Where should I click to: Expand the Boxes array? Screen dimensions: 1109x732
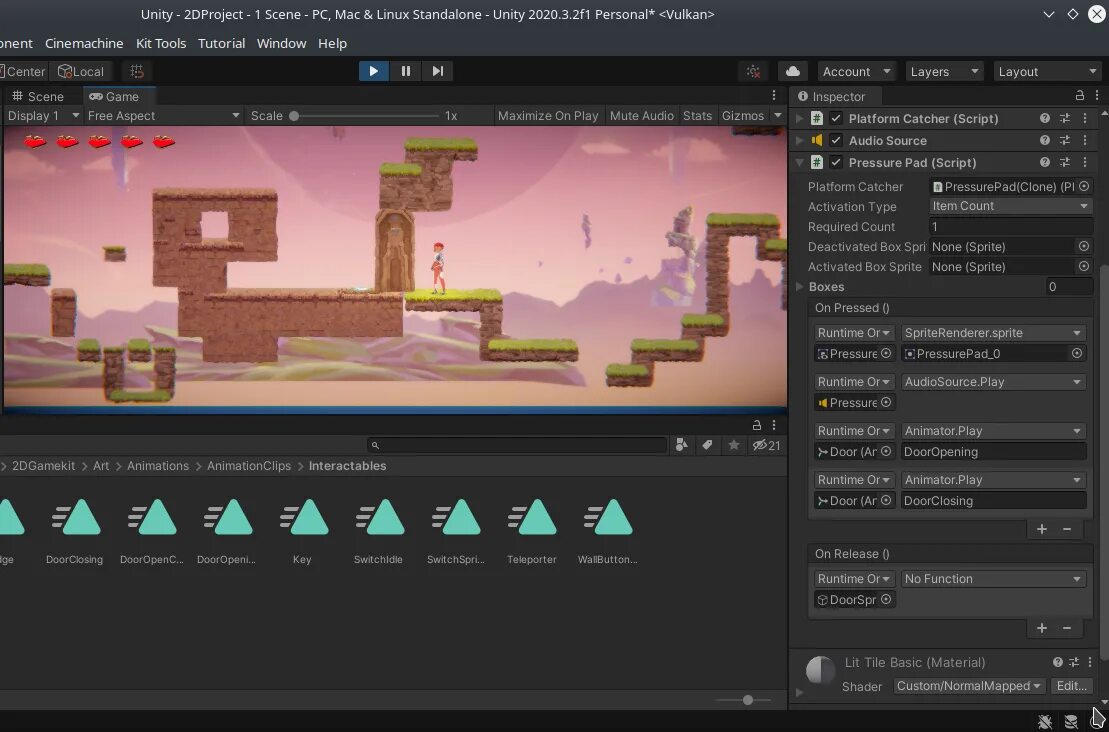pyautogui.click(x=800, y=286)
